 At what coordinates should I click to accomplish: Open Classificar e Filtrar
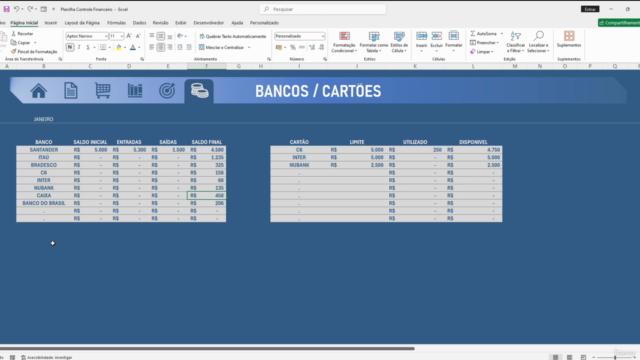515,42
